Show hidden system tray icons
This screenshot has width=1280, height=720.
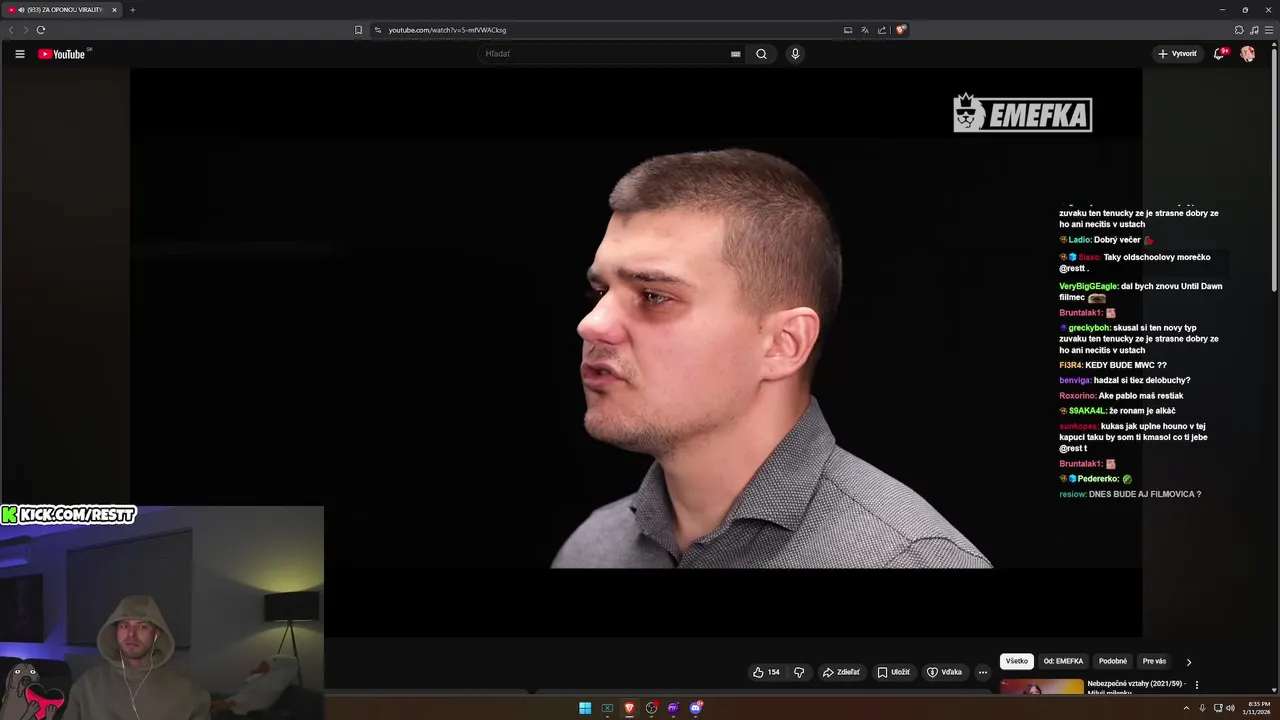click(1186, 708)
